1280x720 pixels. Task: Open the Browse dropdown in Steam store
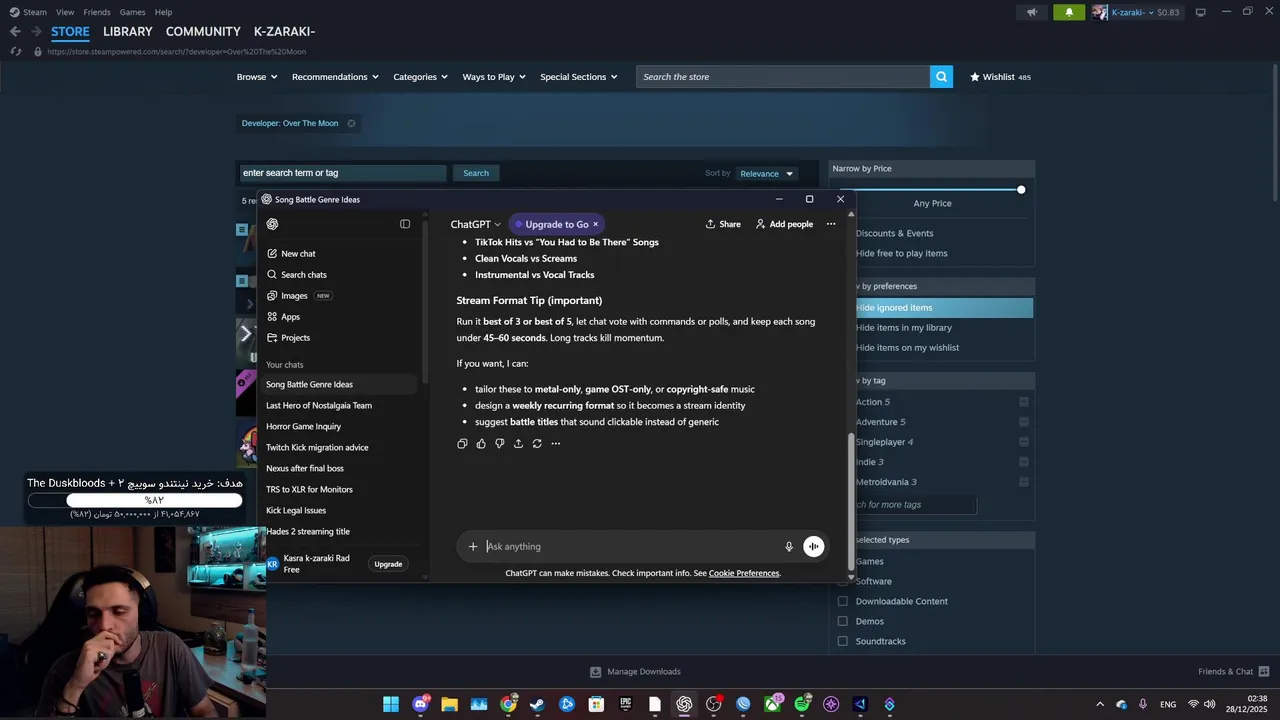pos(256,77)
